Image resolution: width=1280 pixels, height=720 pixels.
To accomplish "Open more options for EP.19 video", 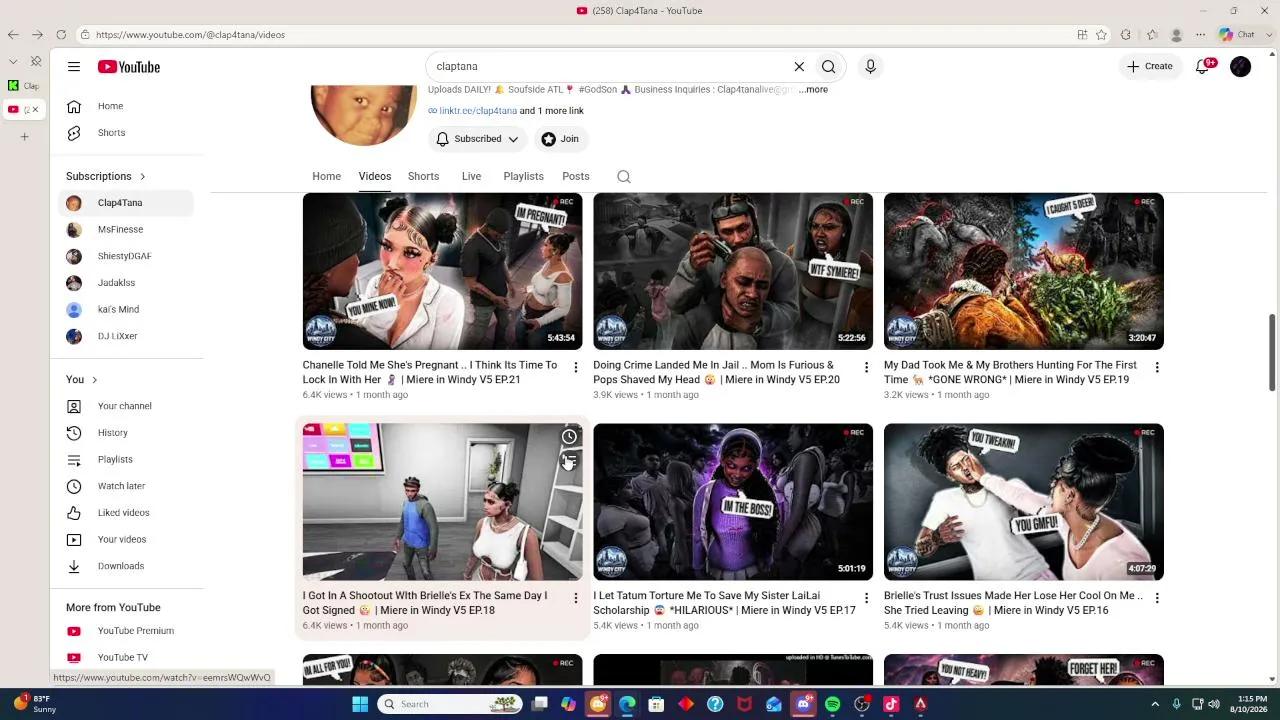I will (1157, 368).
